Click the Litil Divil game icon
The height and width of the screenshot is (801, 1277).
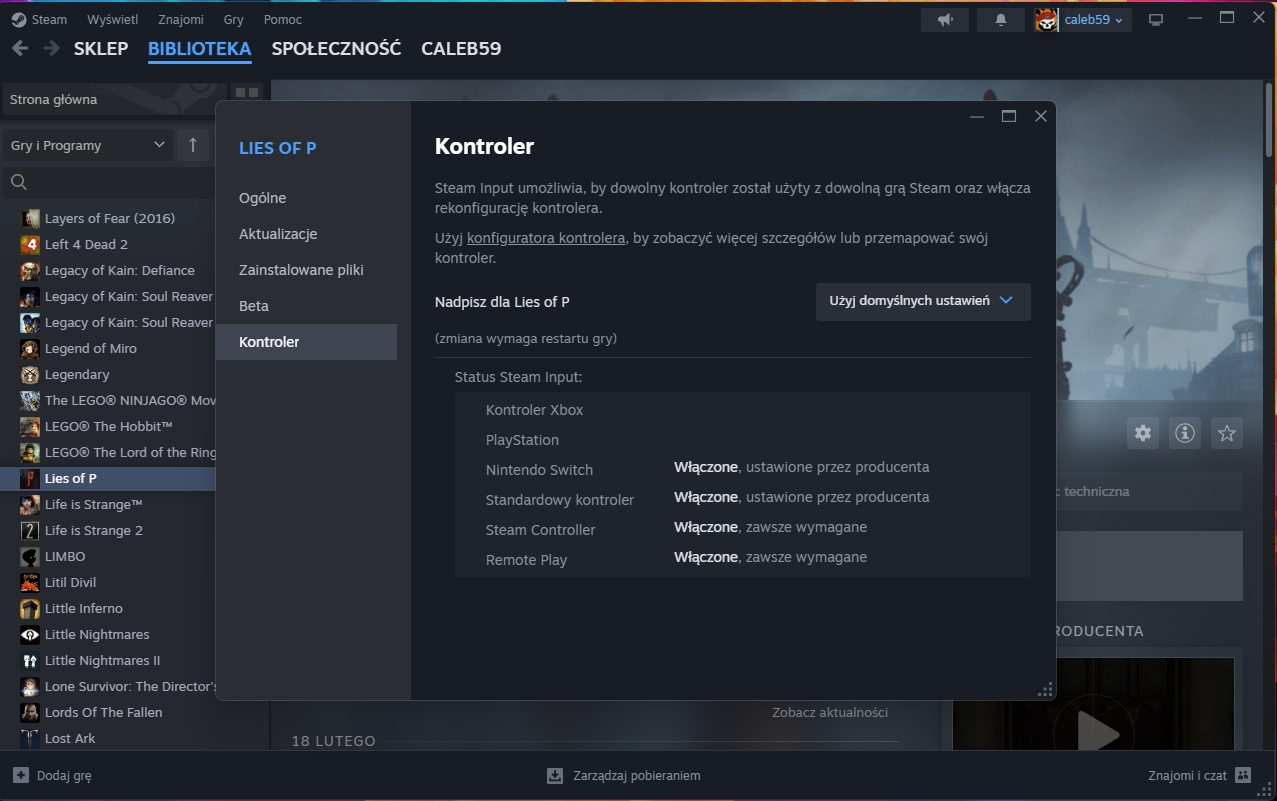click(30, 582)
